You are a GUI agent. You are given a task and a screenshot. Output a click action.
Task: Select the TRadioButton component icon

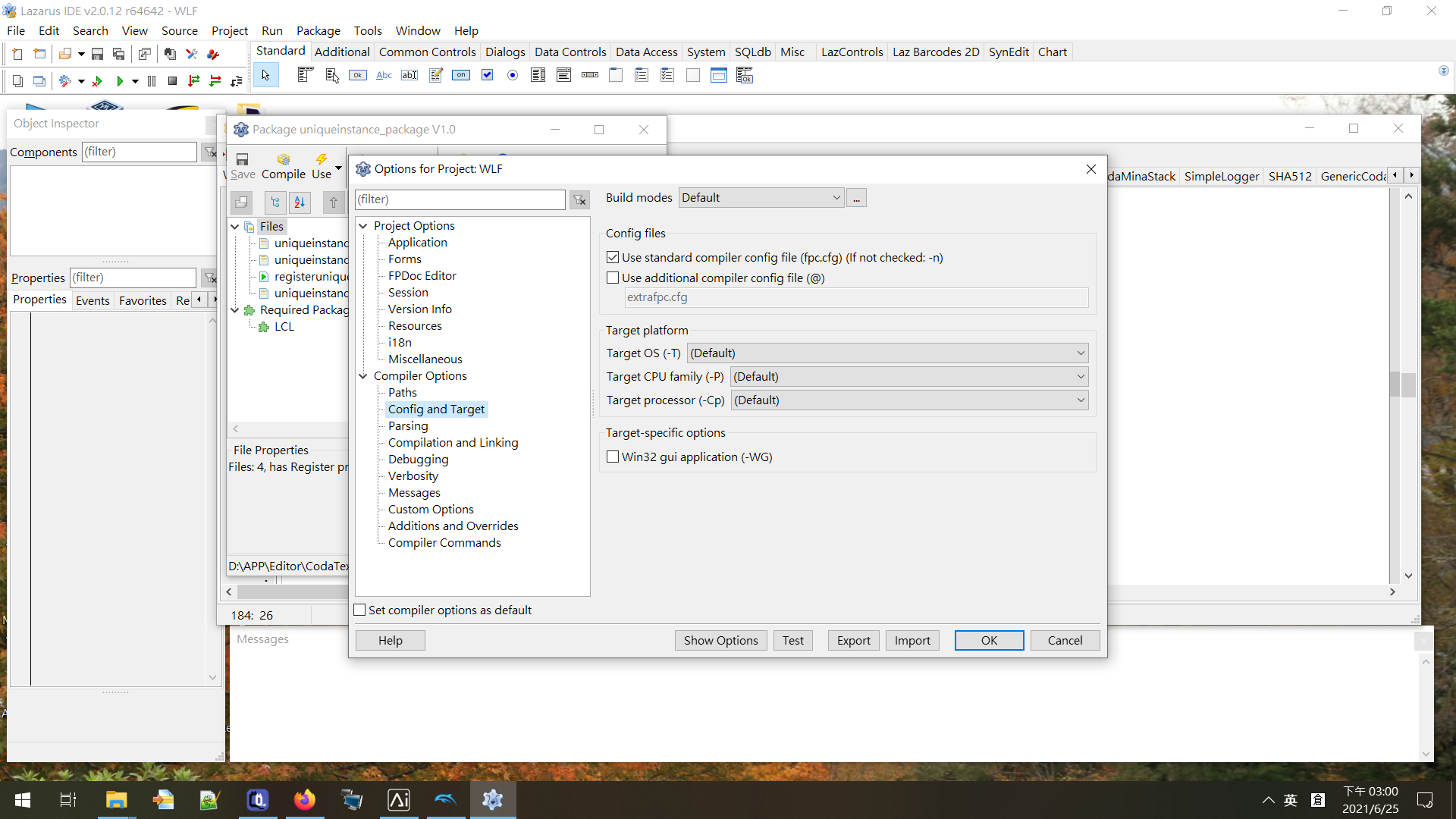click(x=512, y=75)
